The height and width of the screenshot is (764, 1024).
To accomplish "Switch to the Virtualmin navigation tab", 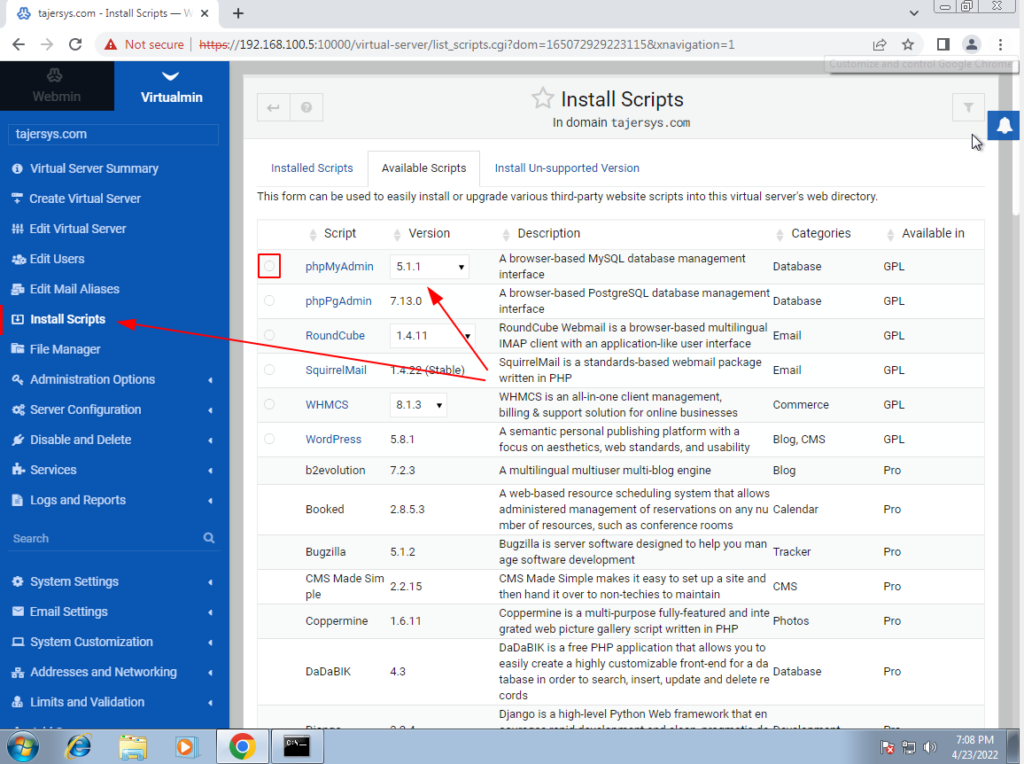I will (172, 86).
